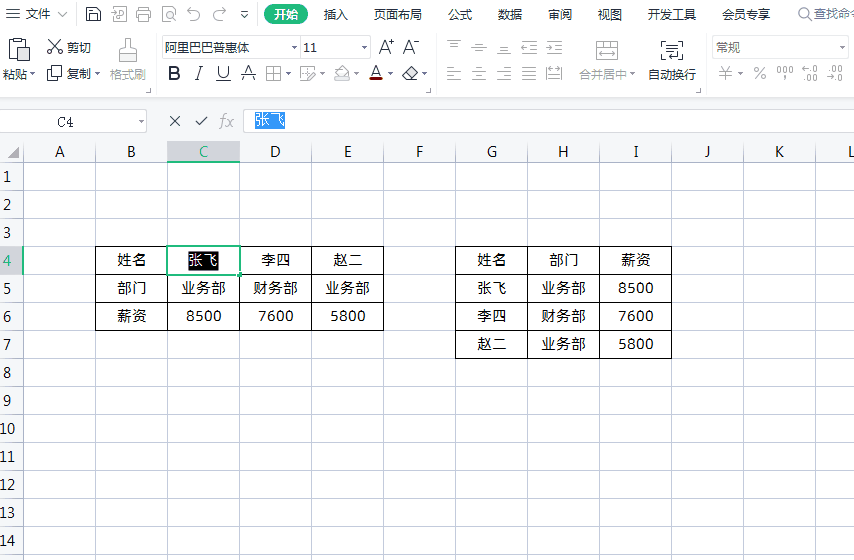Confirm formula bar entry checkmark

pos(202,121)
